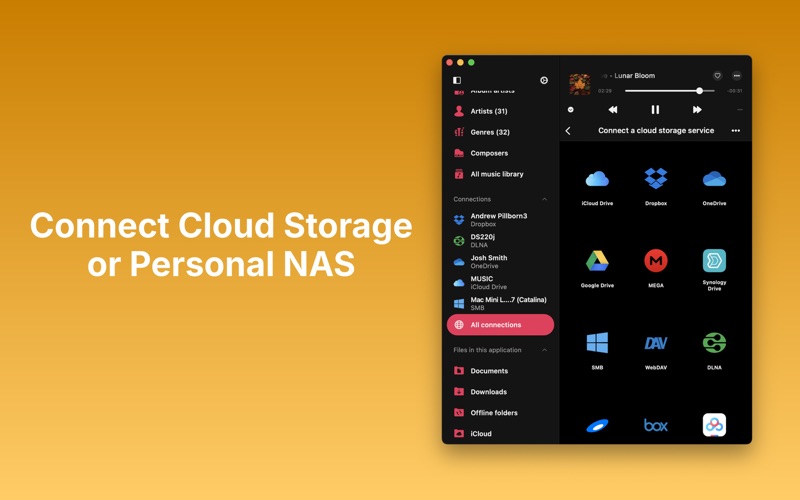
Task: Open Andrew Pillborn3 Dropbox connection
Action: [500, 220]
